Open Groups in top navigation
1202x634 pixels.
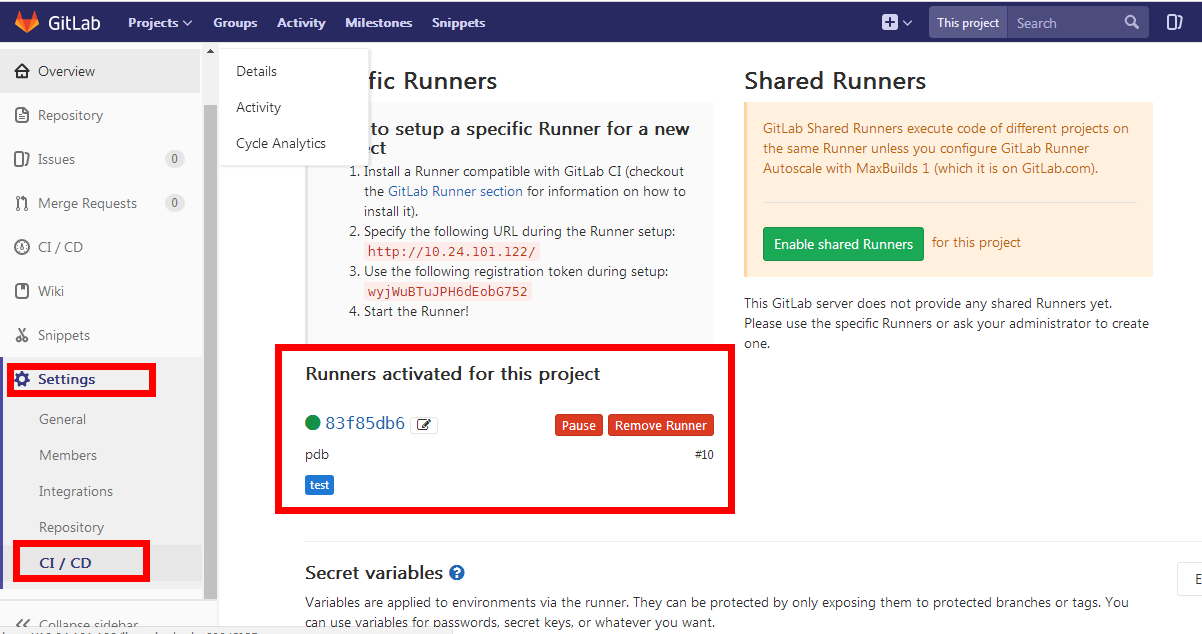point(235,22)
